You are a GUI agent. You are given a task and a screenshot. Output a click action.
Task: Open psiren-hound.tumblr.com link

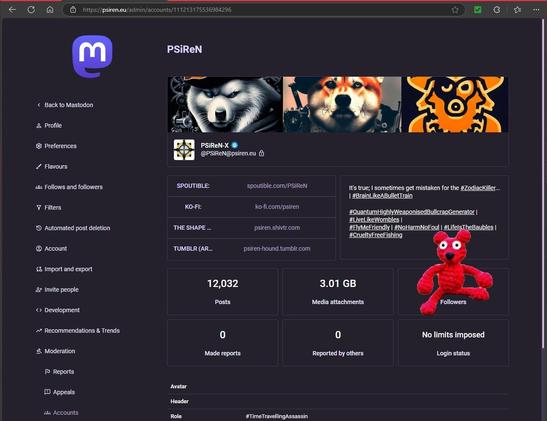[277, 249]
